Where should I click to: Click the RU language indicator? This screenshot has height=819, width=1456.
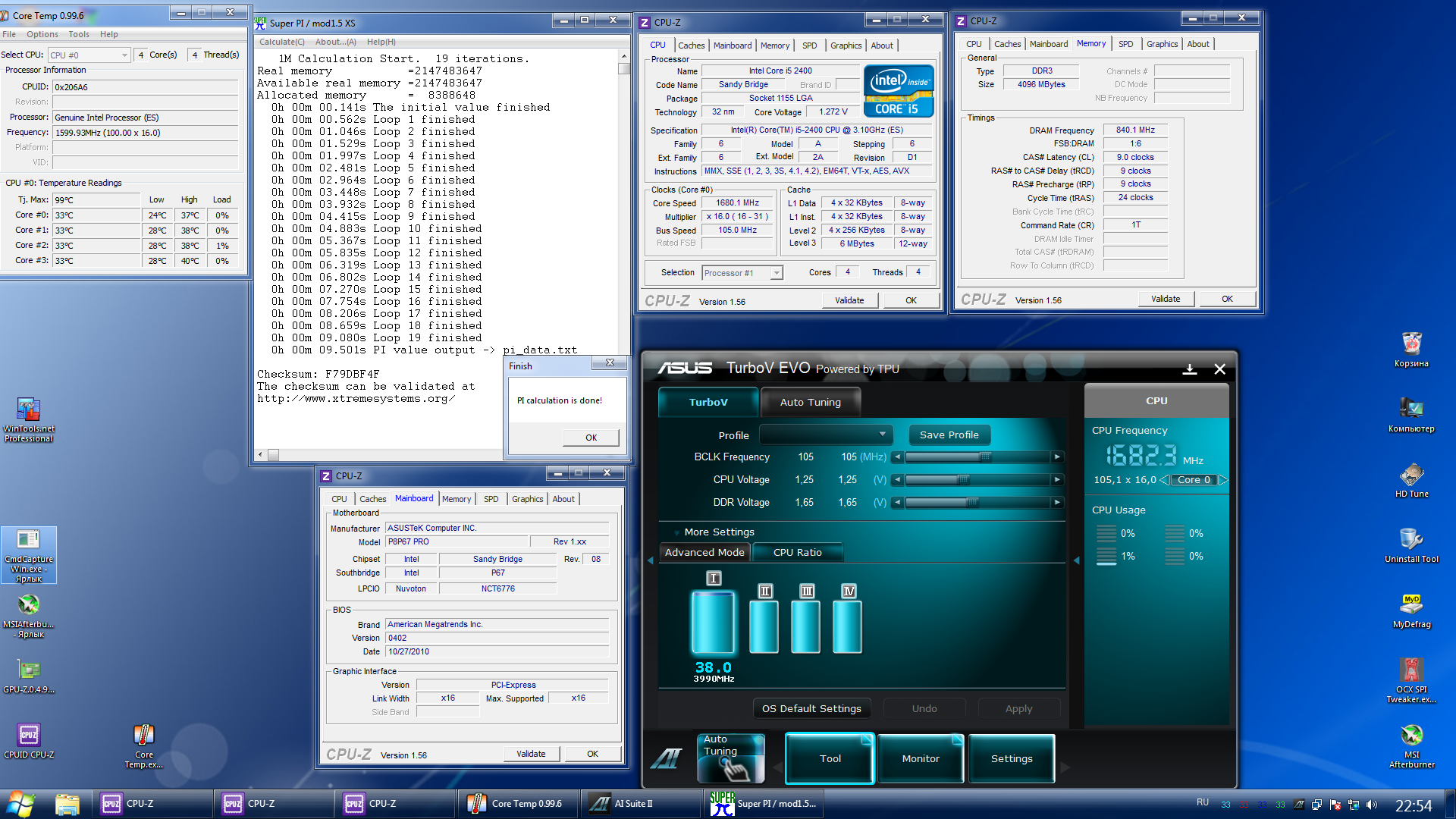(x=1203, y=802)
